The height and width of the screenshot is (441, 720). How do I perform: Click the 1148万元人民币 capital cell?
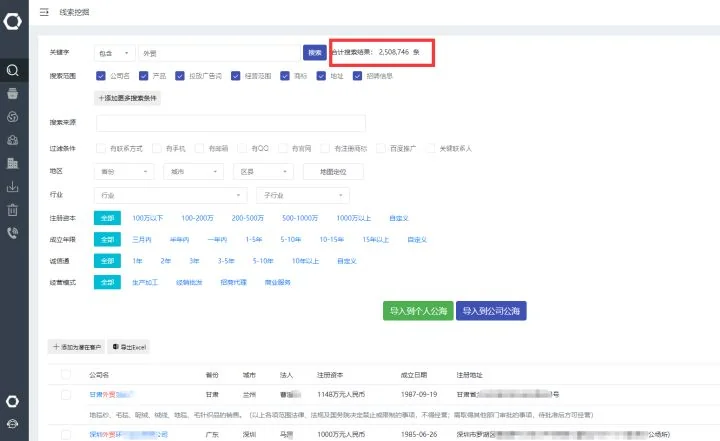[x=341, y=395]
